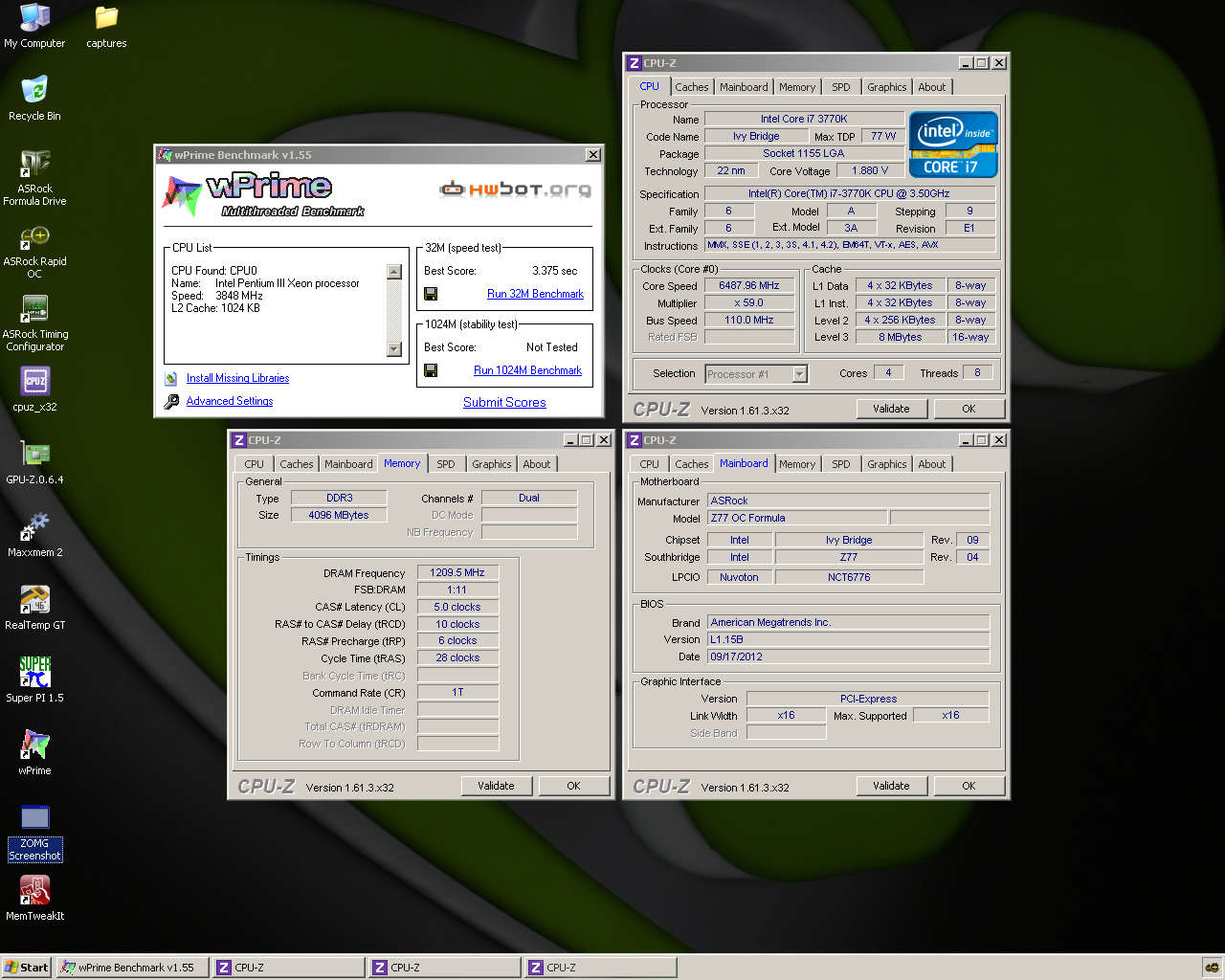This screenshot has height=980, width=1225.
Task: Switch to the Caches tab in top CPU-Z window
Action: (691, 87)
